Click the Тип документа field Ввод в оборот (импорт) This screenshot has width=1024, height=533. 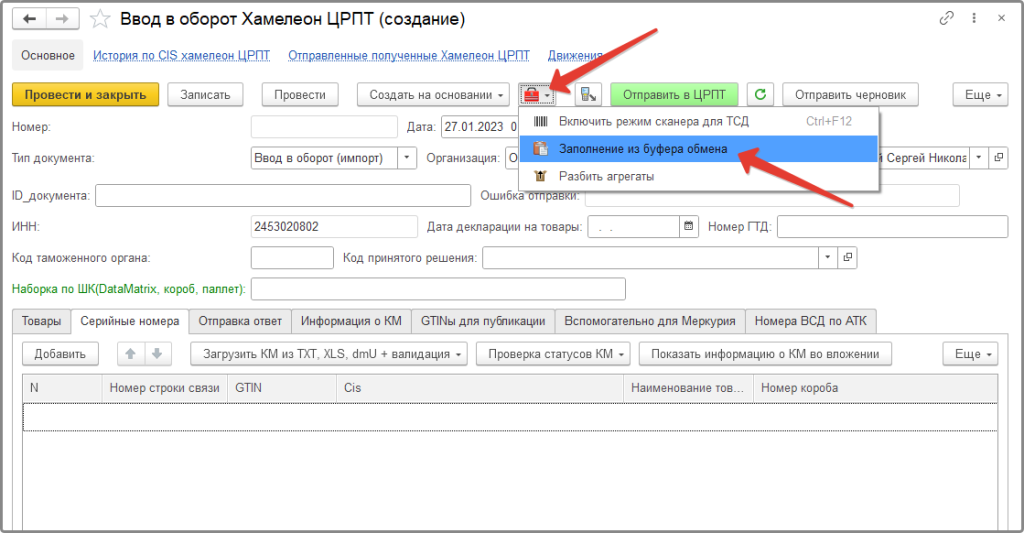[325, 157]
